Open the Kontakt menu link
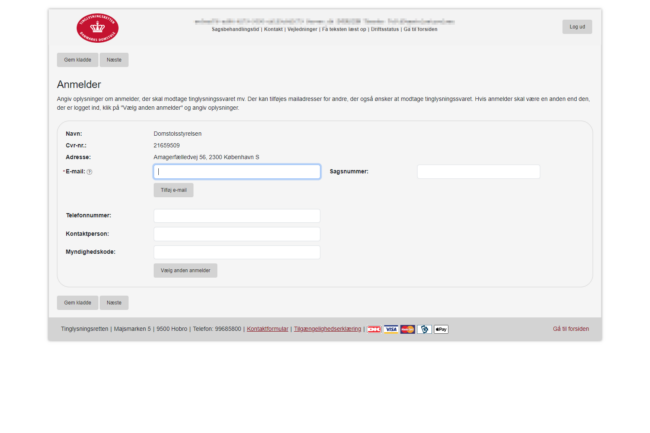The height and width of the screenshot is (433, 650). tap(273, 29)
